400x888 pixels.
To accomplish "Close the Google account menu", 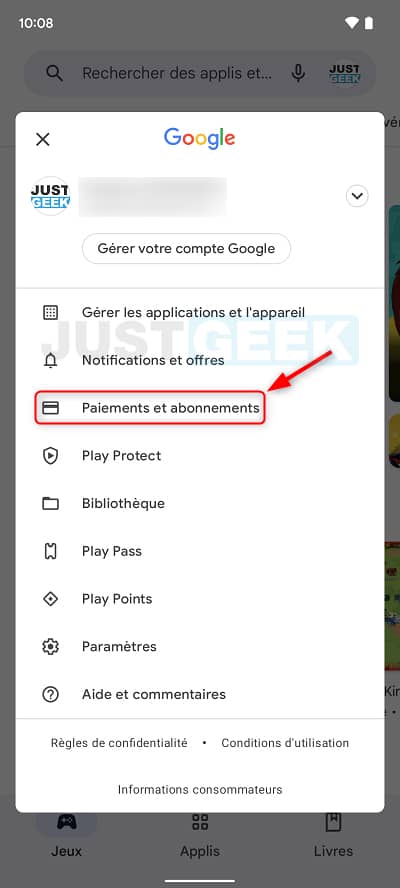I will [42, 139].
